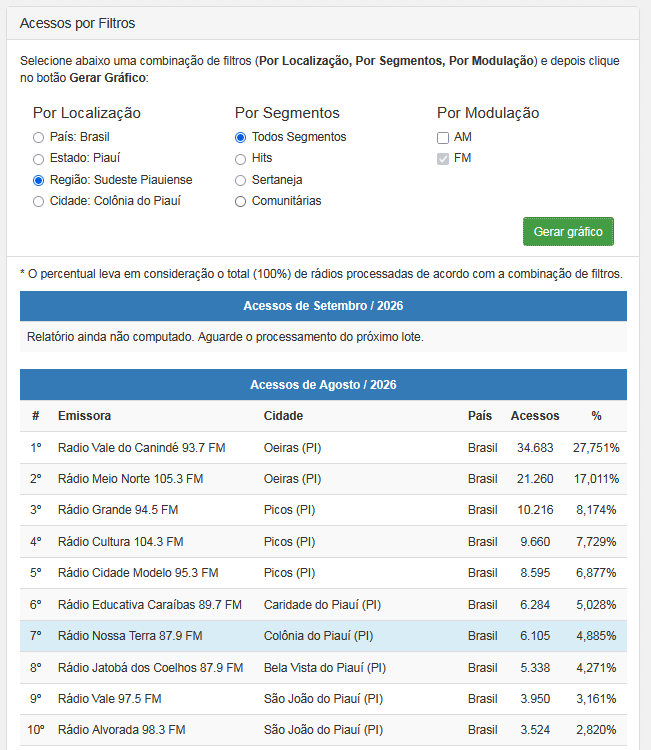Click the Acessos de Agosto / 2026 header
Viewport: 651px width, 750px height.
coord(323,385)
